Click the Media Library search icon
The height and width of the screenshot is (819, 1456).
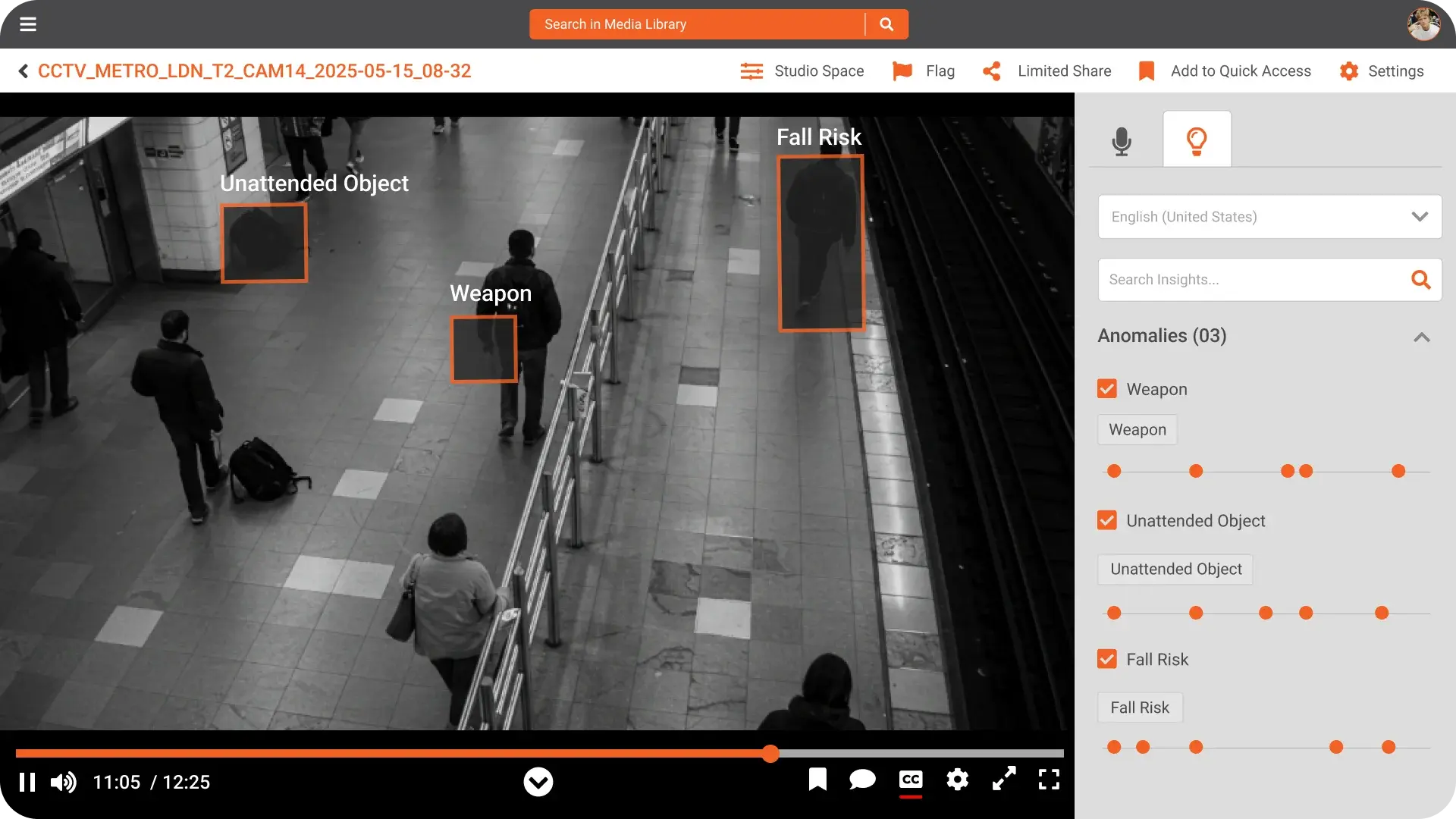point(886,24)
